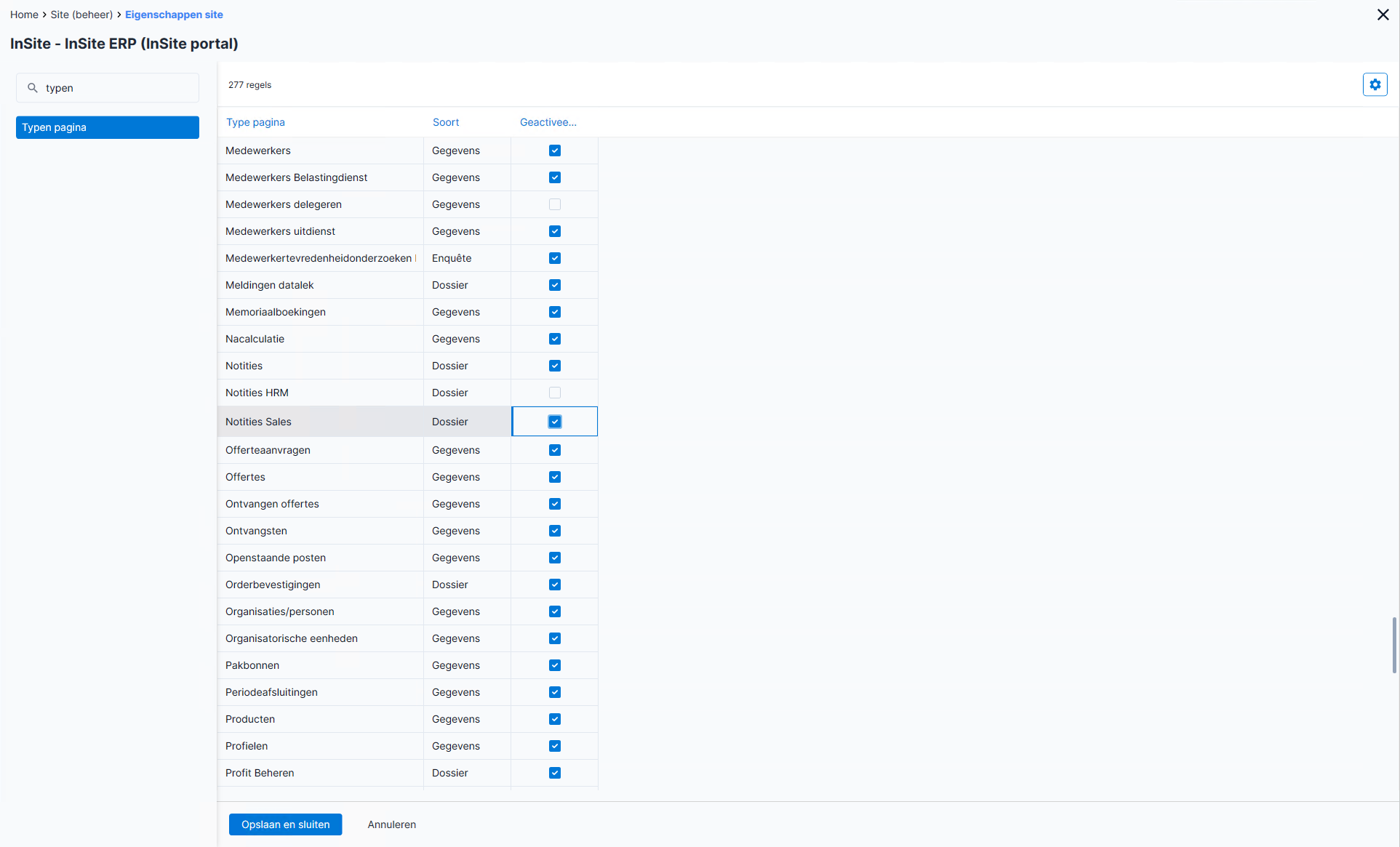
Task: Uncheck the Profit Beheren checkbox
Action: [x=555, y=773]
